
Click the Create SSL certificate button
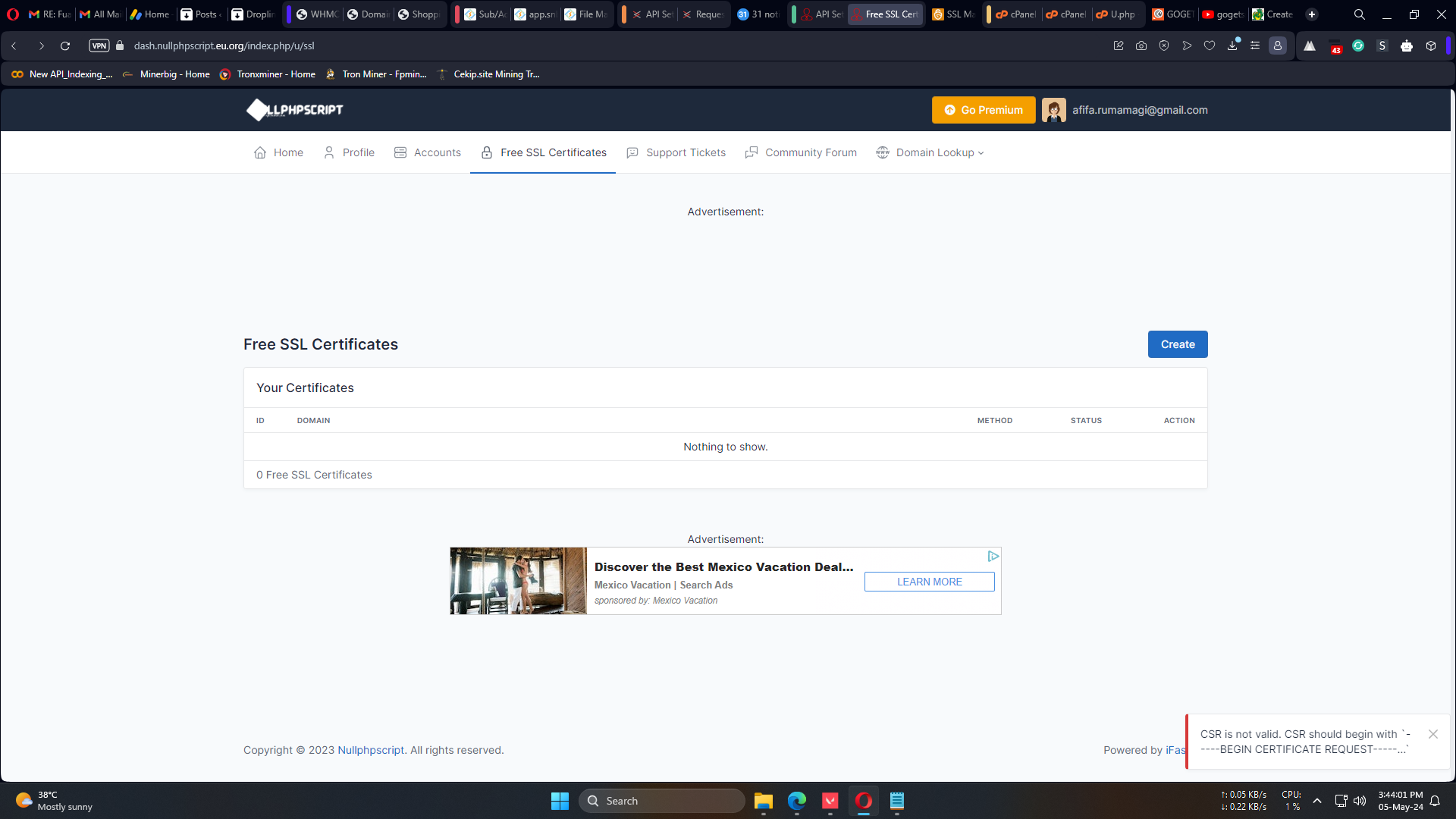coord(1177,344)
